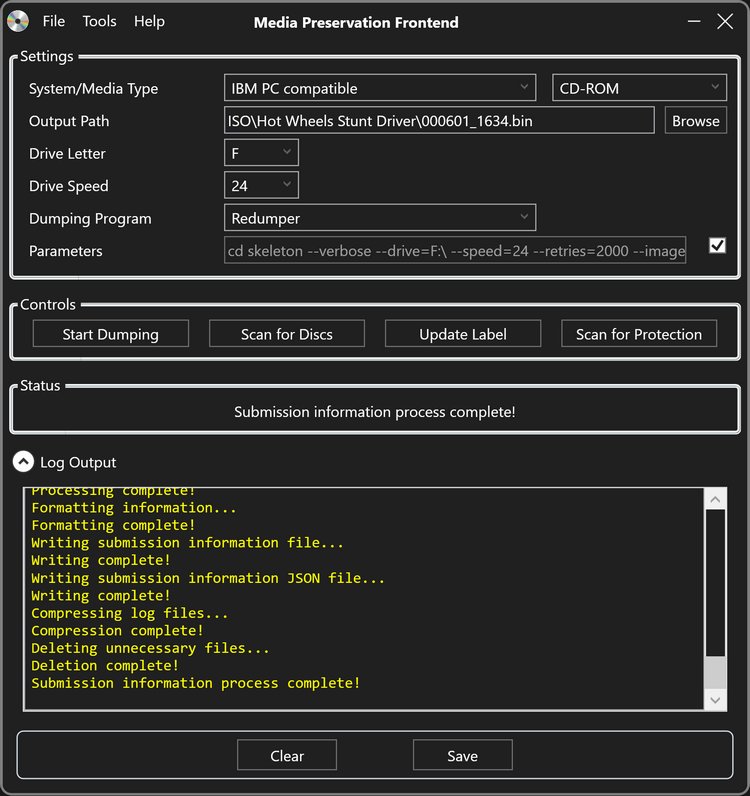This screenshot has height=796, width=750.
Task: Toggle the Parameters edit checkbox
Action: point(717,246)
